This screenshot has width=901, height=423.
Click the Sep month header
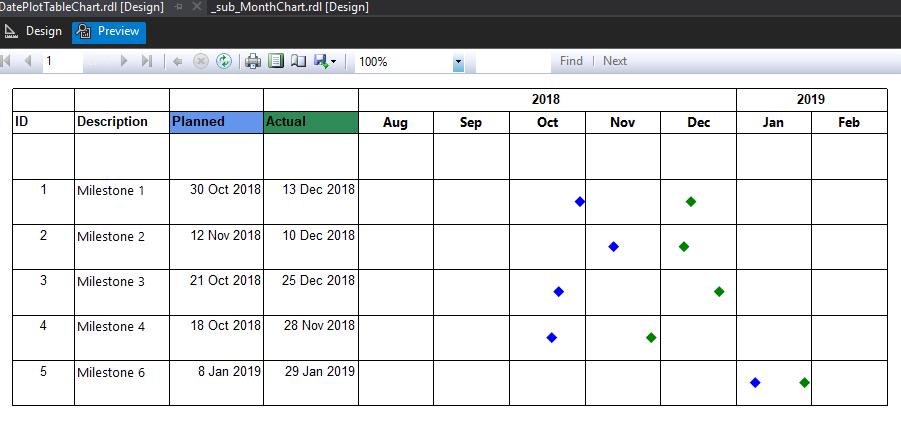point(471,123)
